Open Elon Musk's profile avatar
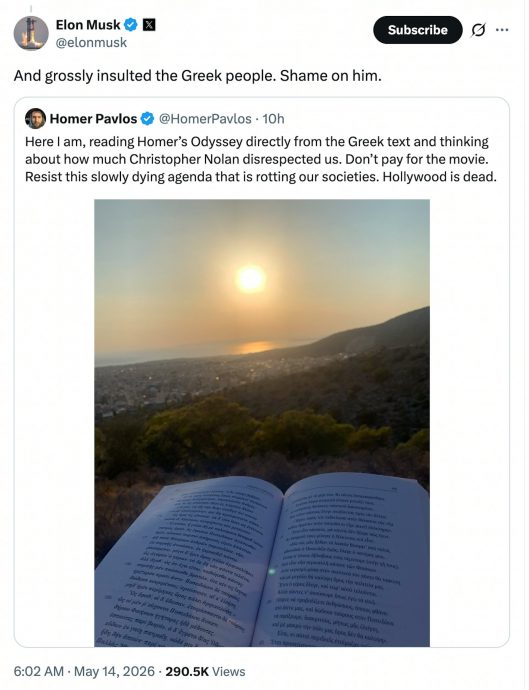Image resolution: width=529 pixels, height=690 pixels. click(31, 33)
